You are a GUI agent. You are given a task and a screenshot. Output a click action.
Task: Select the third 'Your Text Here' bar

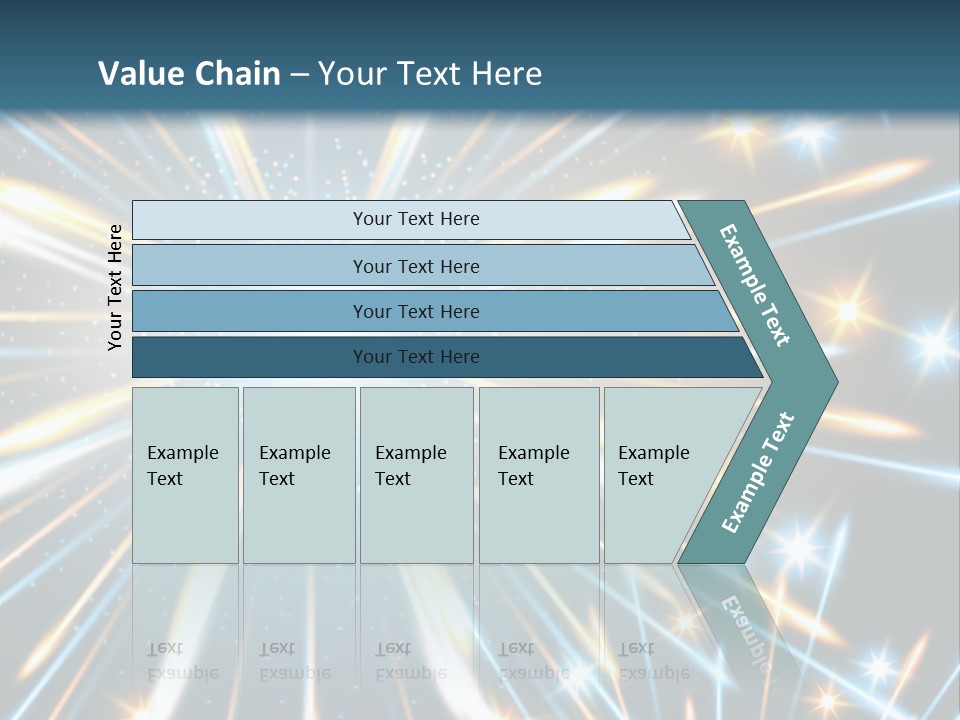click(415, 311)
